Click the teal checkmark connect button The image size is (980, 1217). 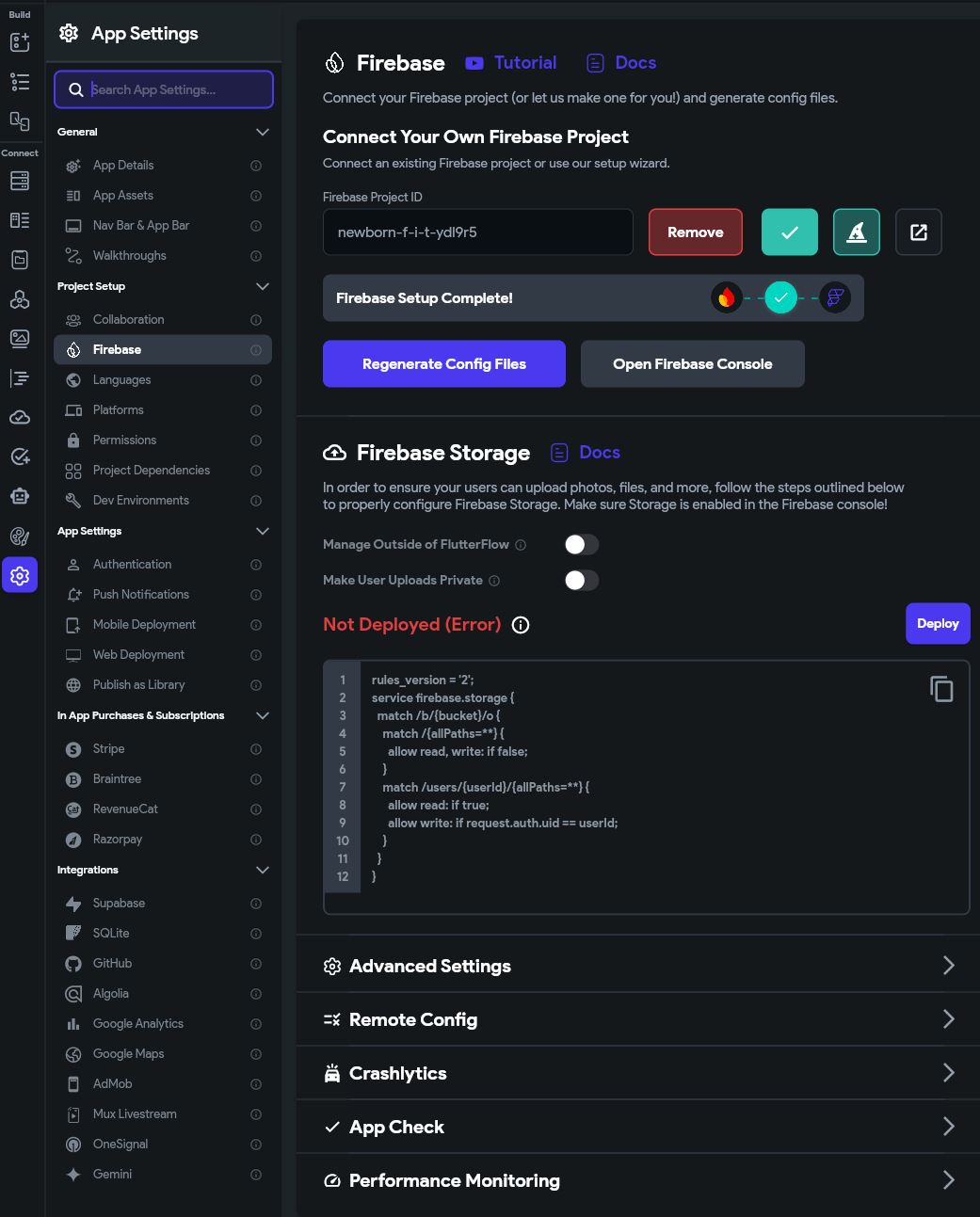click(x=790, y=232)
